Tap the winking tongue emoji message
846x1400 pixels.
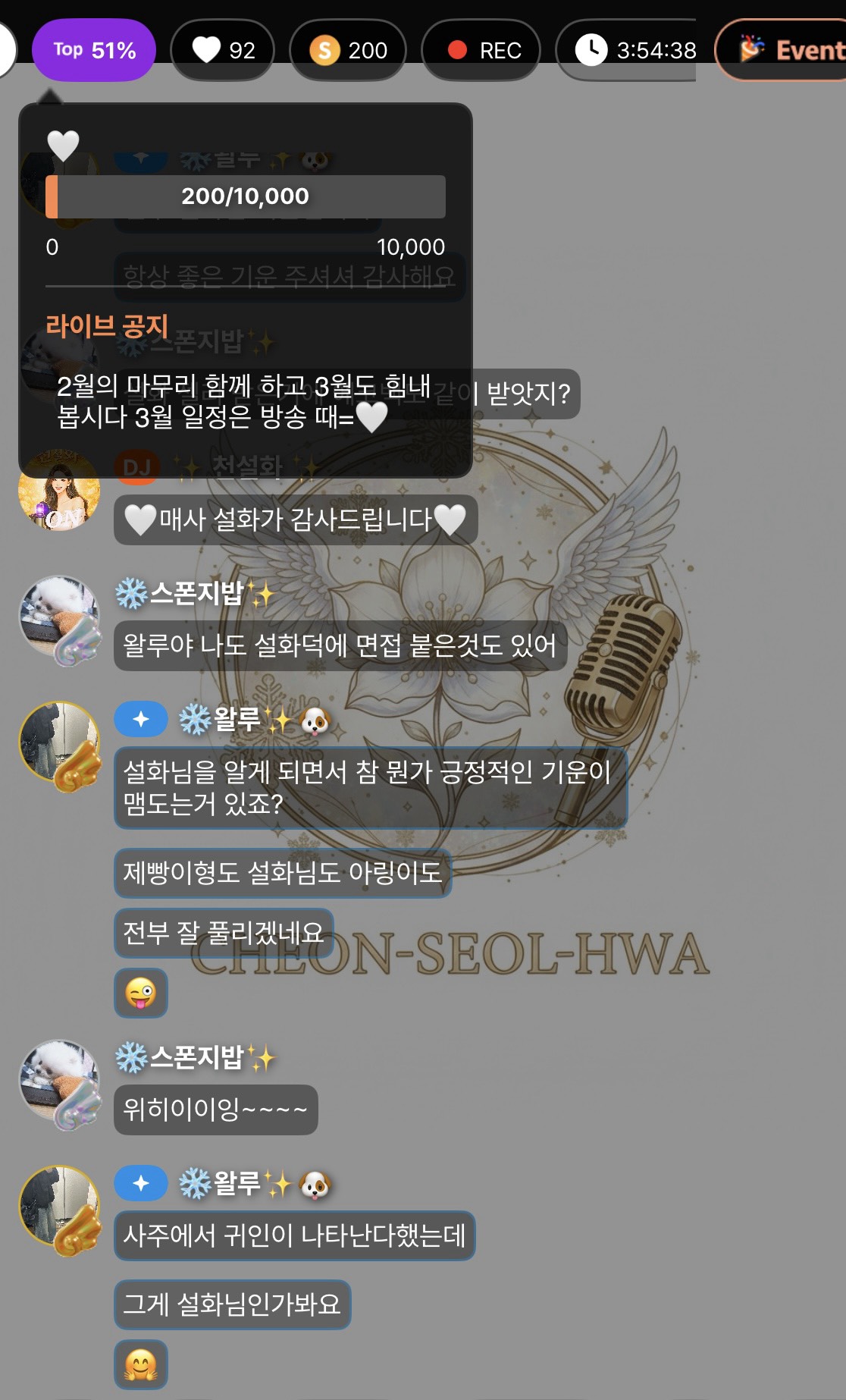coord(141,993)
